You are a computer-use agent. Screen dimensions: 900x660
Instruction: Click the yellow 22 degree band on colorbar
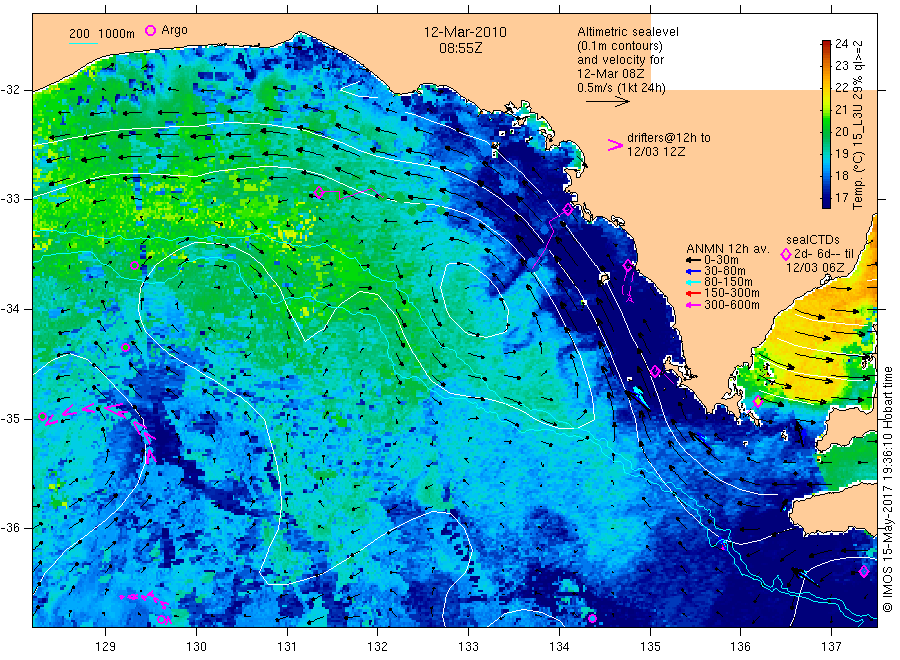827,88
